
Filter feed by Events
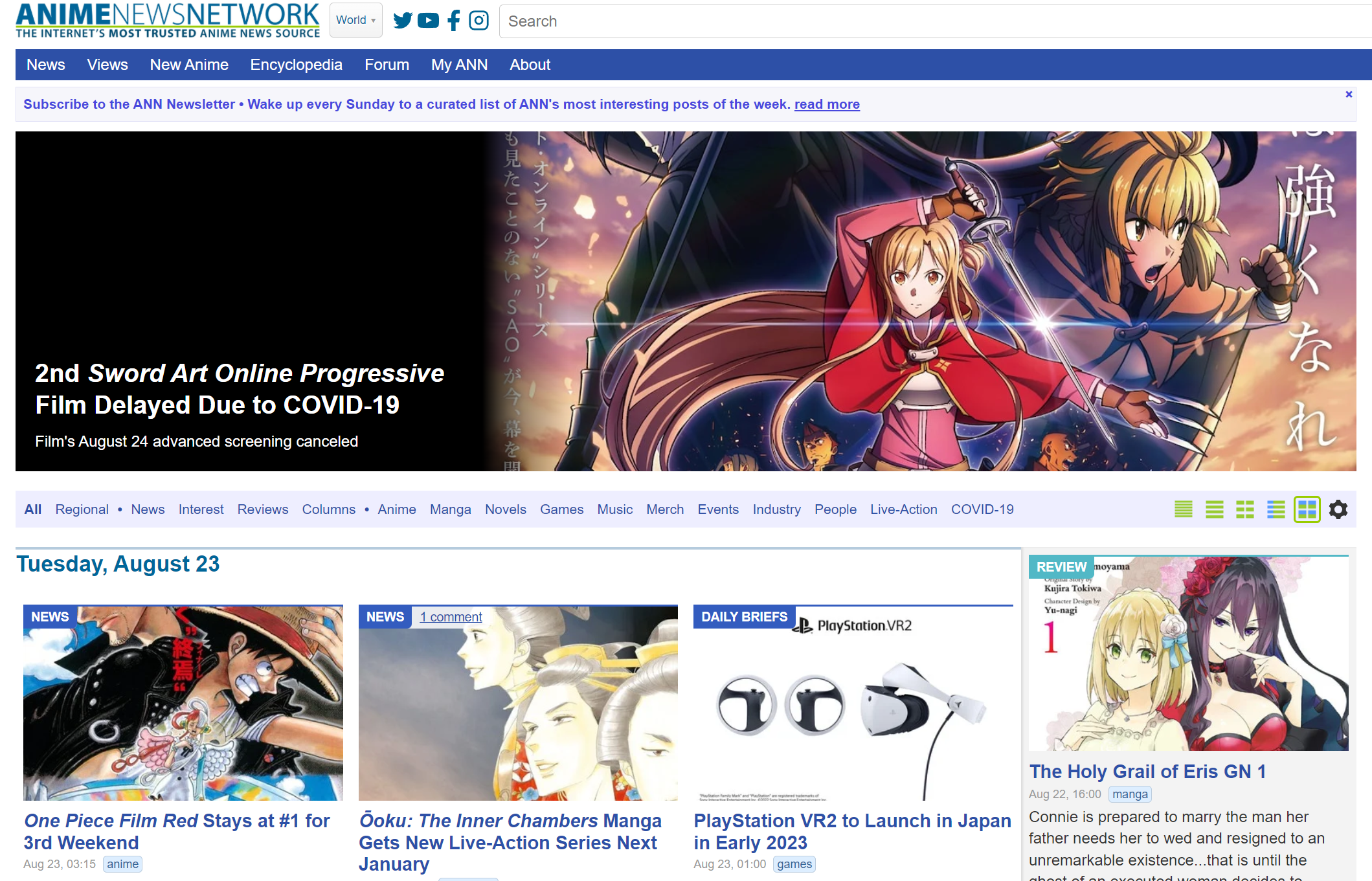(x=718, y=509)
